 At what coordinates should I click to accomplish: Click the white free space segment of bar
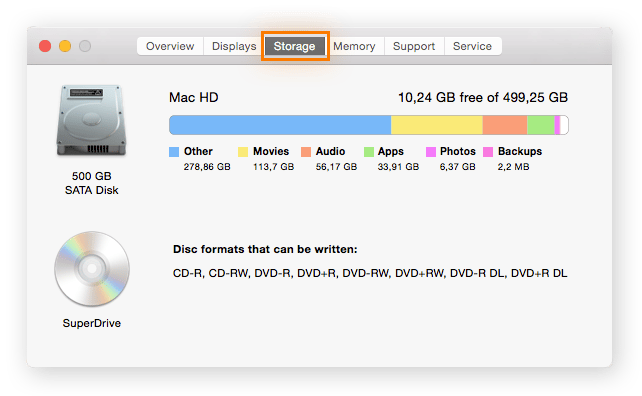(564, 125)
